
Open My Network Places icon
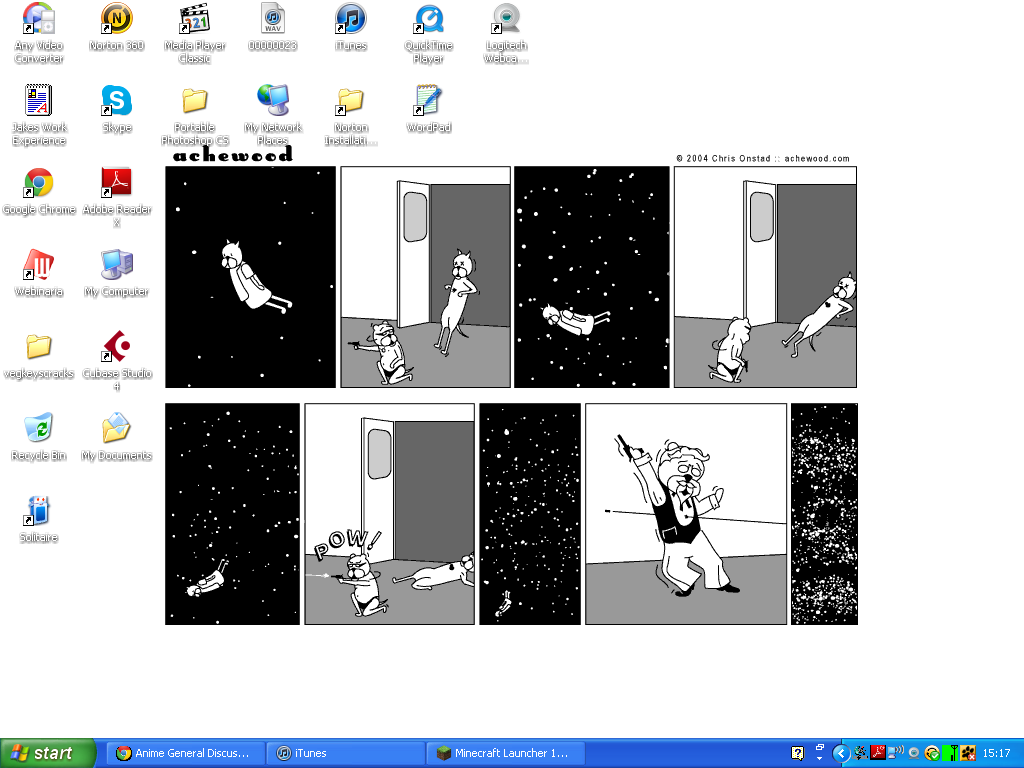click(273, 115)
